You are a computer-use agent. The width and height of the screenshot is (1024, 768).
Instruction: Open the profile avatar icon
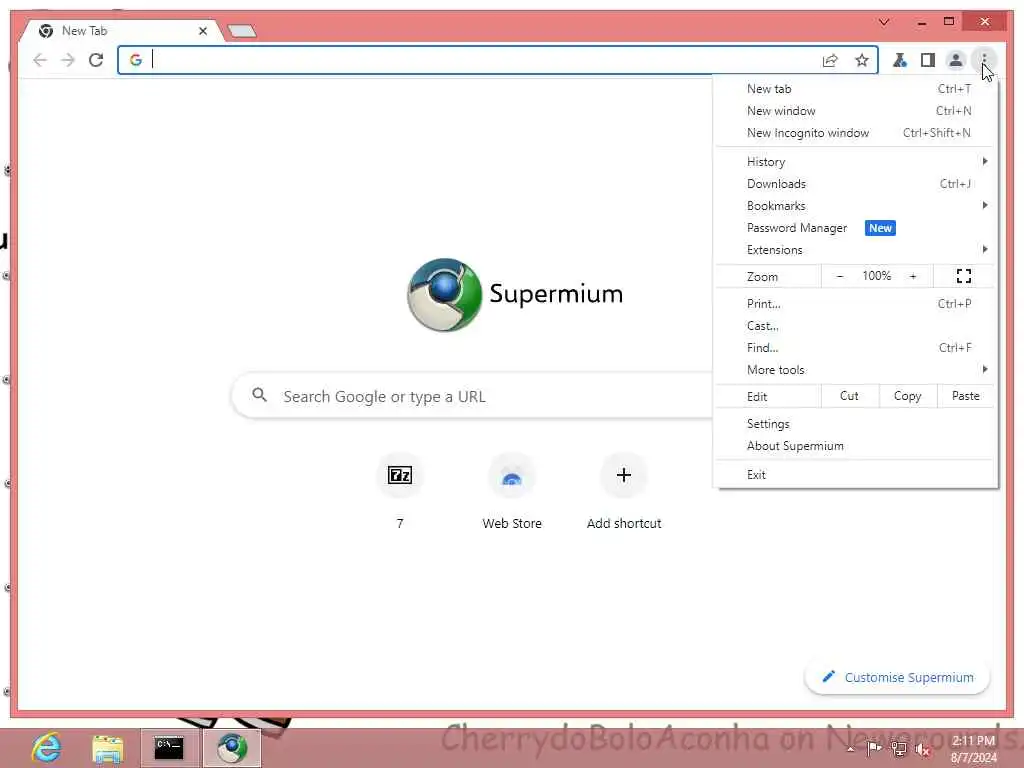pyautogui.click(x=956, y=60)
